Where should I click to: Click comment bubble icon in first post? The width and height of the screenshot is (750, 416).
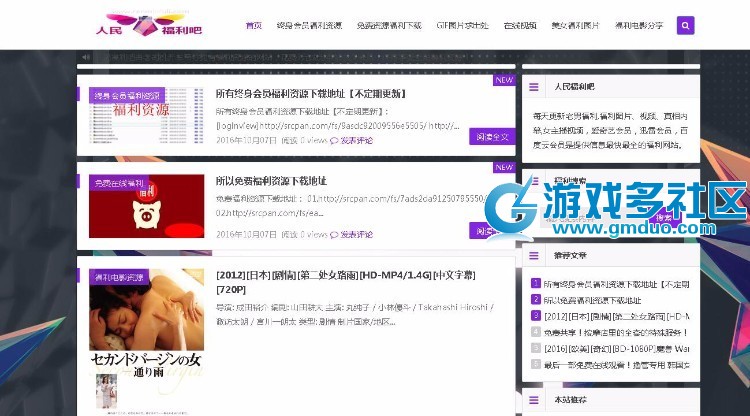pyautogui.click(x=334, y=141)
